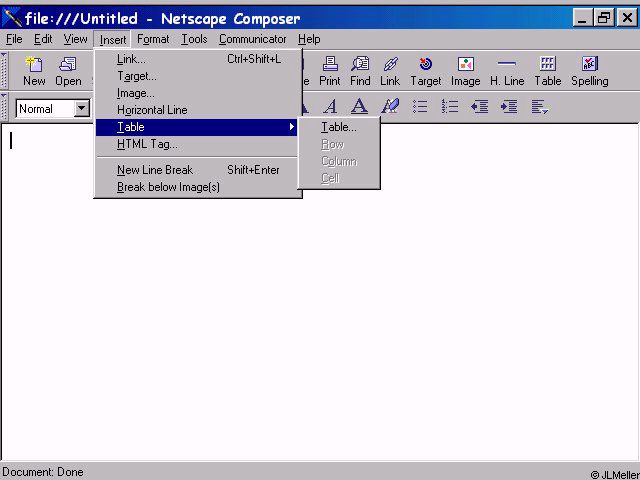This screenshot has width=640, height=480.
Task: Click the Composer title bar icon
Action: [x=12, y=18]
